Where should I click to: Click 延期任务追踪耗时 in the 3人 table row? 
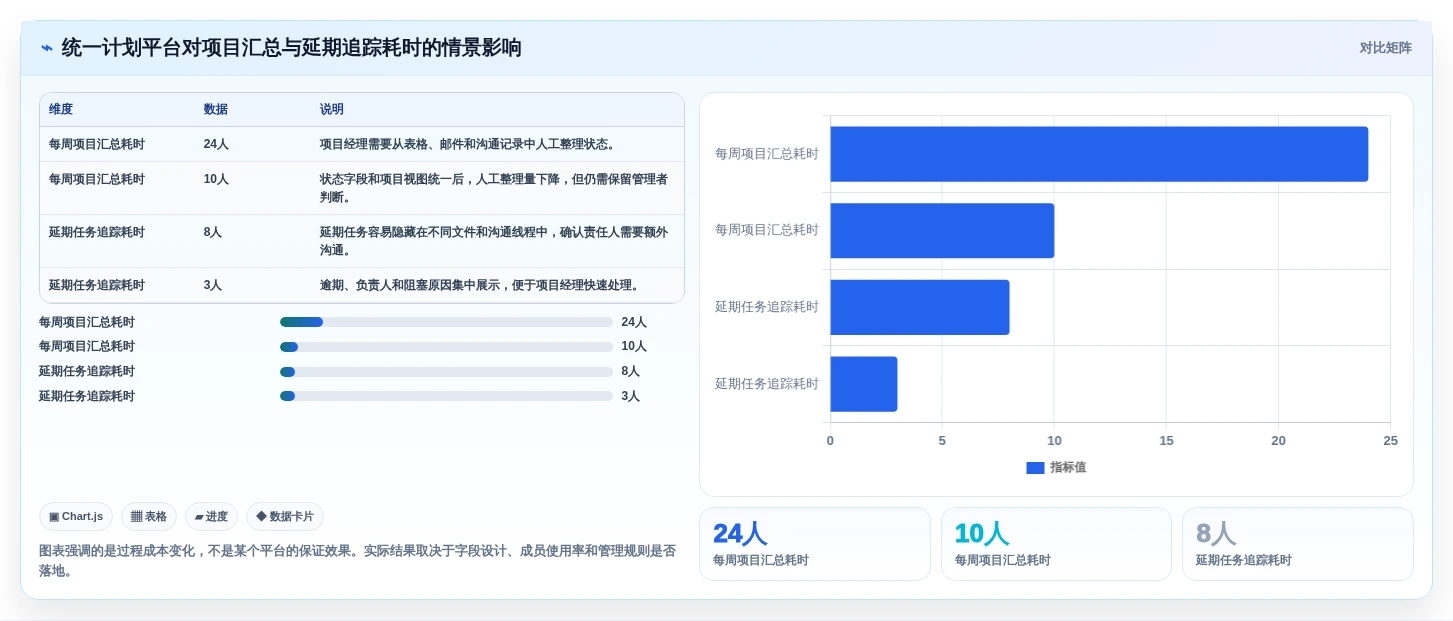(97, 285)
